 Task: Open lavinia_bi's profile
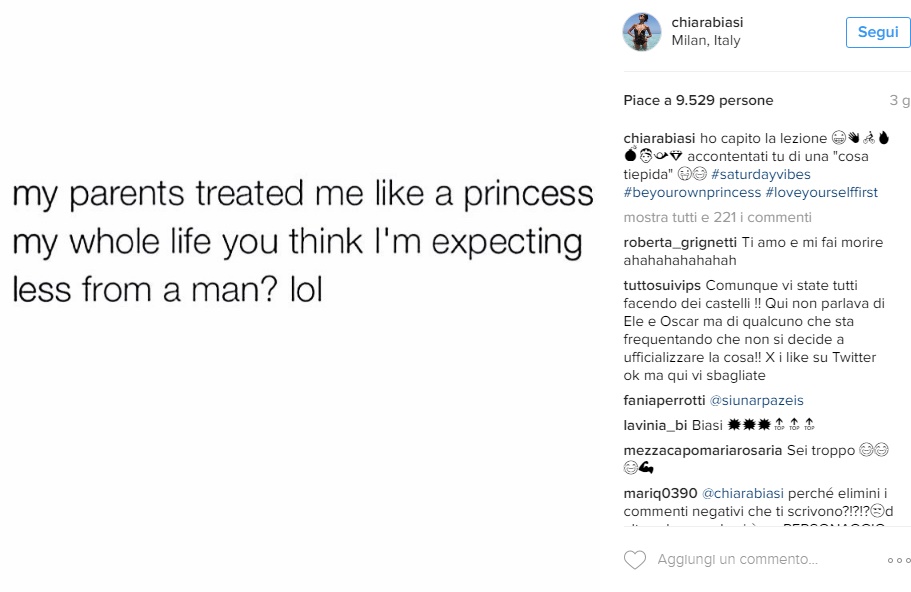(655, 425)
